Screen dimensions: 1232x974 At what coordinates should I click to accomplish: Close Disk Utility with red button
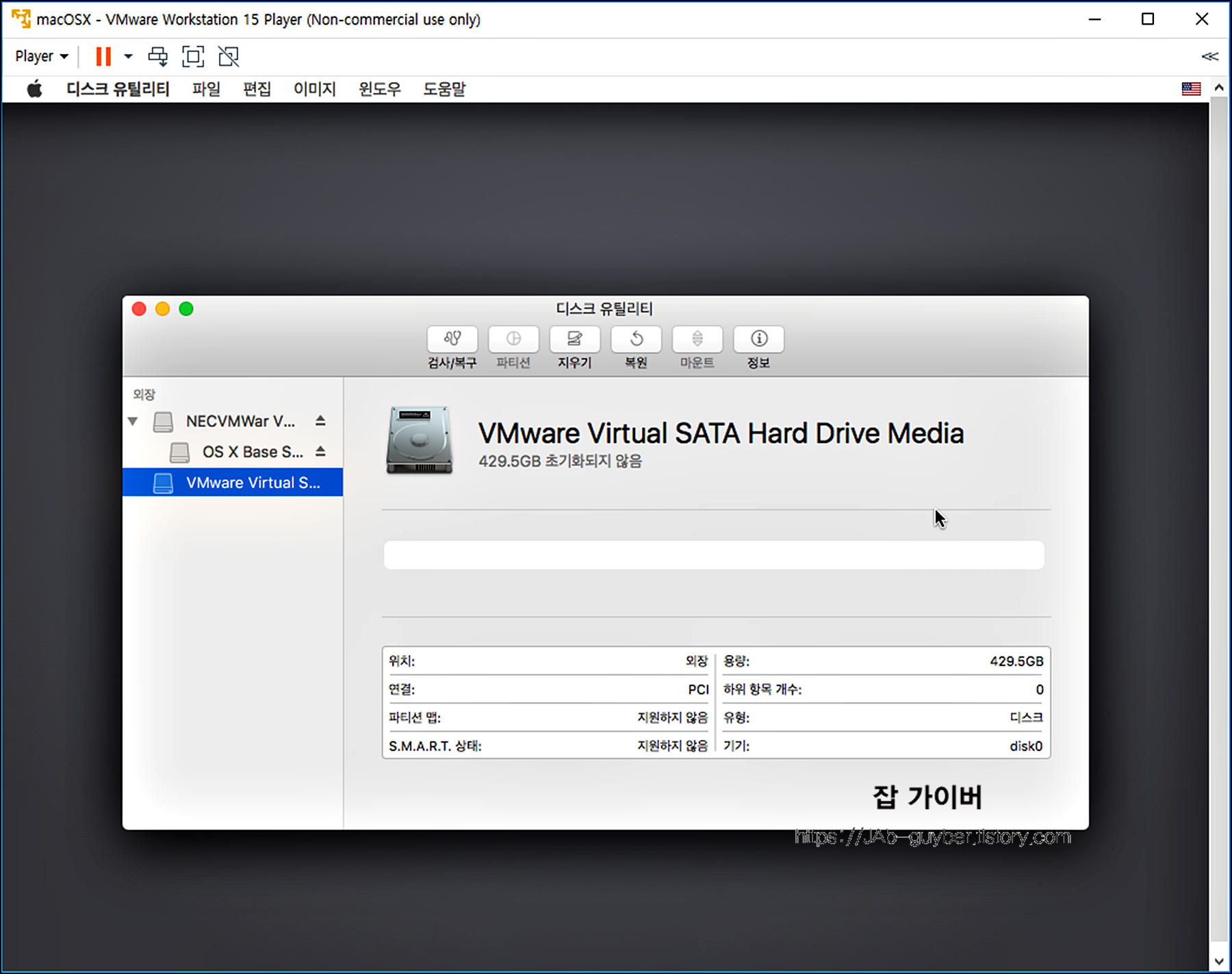139,309
